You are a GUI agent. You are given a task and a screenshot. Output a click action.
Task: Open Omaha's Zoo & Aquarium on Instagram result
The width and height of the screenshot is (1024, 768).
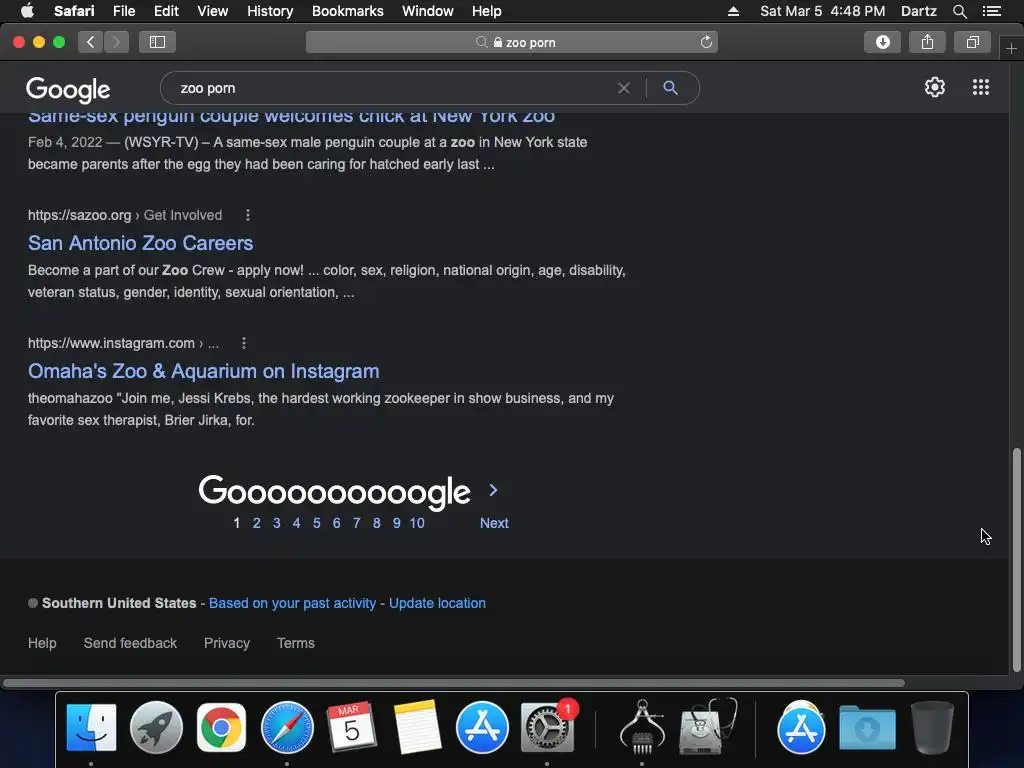pyautogui.click(x=203, y=371)
